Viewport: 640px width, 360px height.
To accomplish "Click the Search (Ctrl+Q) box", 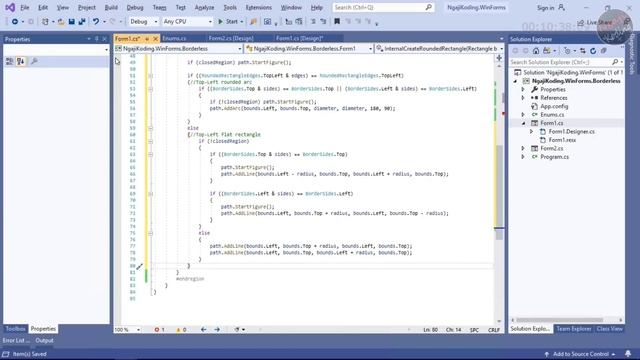I will (383, 7).
